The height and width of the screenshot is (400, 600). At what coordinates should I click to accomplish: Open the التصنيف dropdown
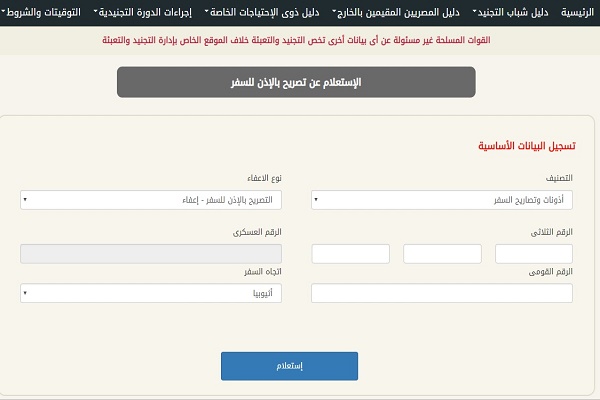(442, 200)
